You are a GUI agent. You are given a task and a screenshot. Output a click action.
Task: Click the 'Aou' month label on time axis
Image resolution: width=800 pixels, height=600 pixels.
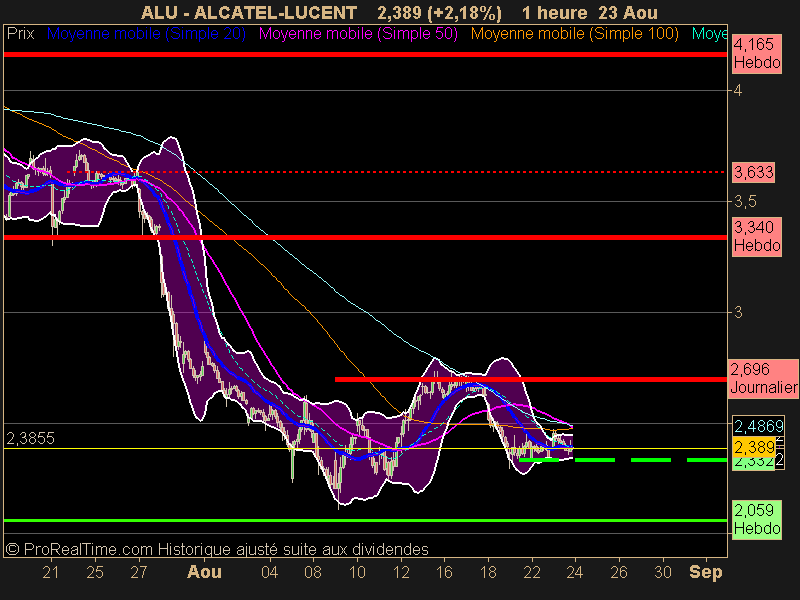pos(204,572)
